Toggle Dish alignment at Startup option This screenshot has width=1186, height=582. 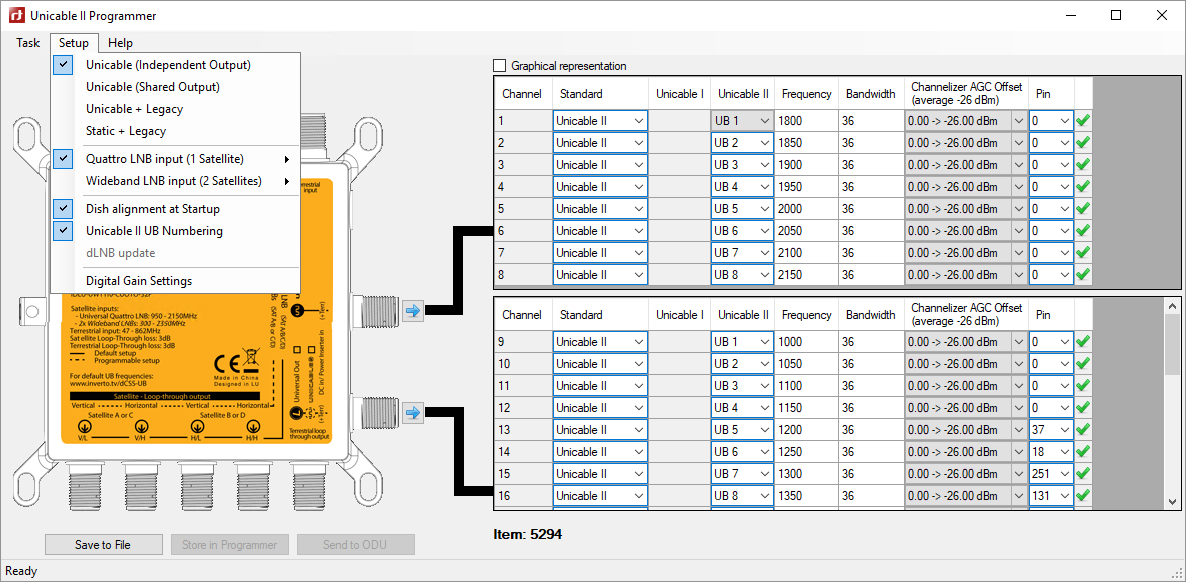point(153,209)
